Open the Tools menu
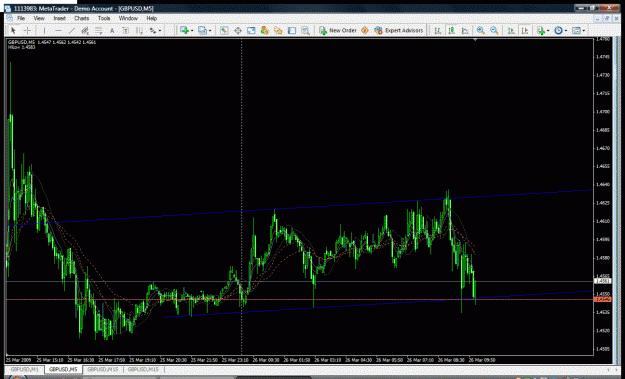625x379 pixels. pyautogui.click(x=104, y=18)
